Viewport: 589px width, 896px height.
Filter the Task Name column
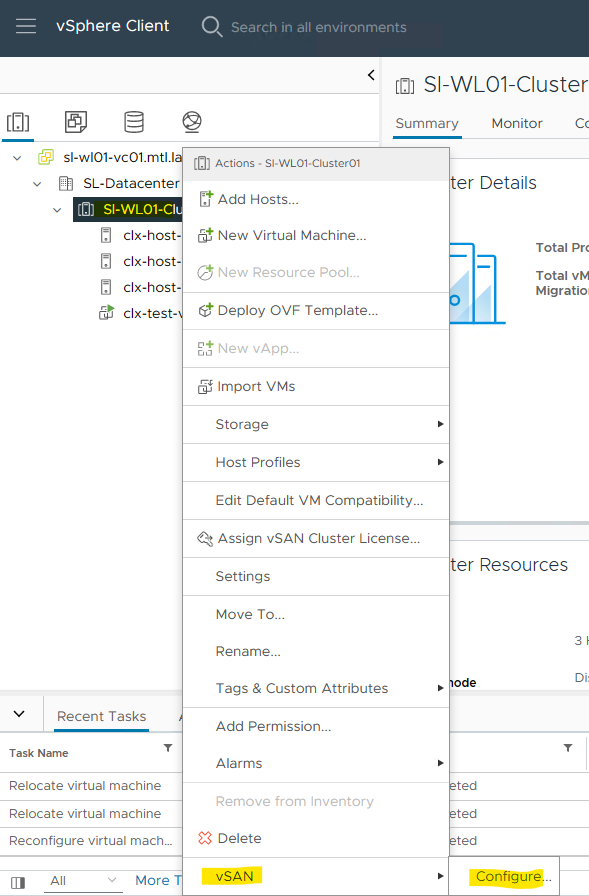tap(168, 748)
